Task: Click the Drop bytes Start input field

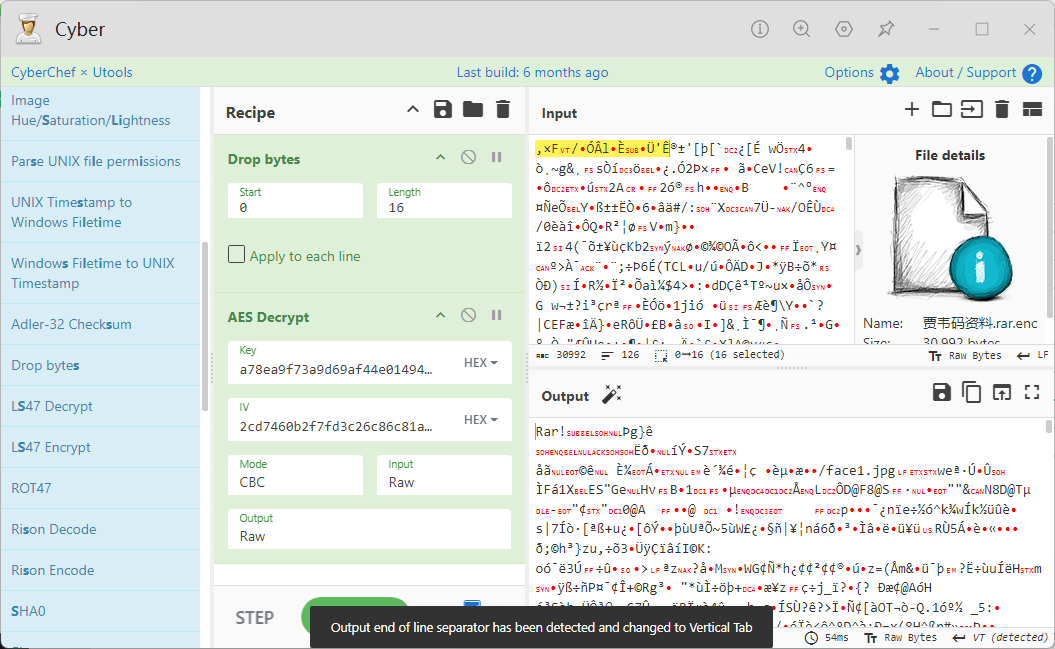Action: 295,200
